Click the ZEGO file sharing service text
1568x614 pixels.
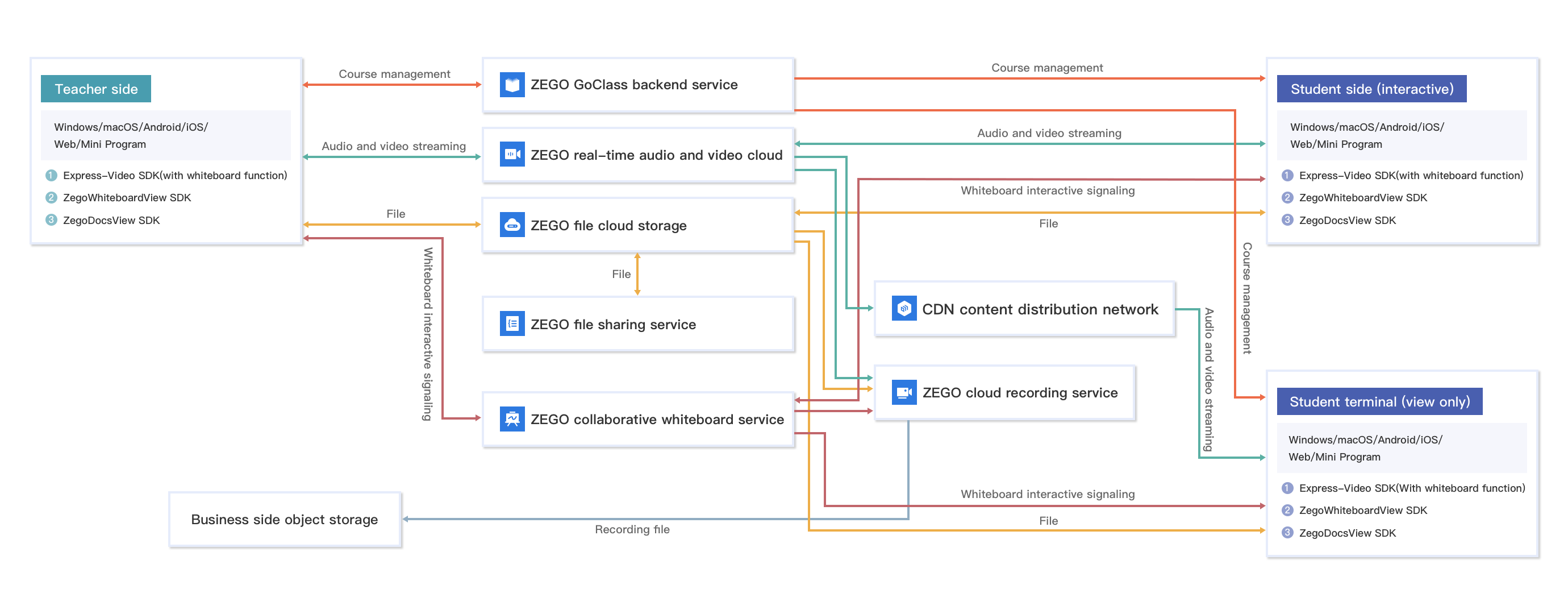point(613,325)
